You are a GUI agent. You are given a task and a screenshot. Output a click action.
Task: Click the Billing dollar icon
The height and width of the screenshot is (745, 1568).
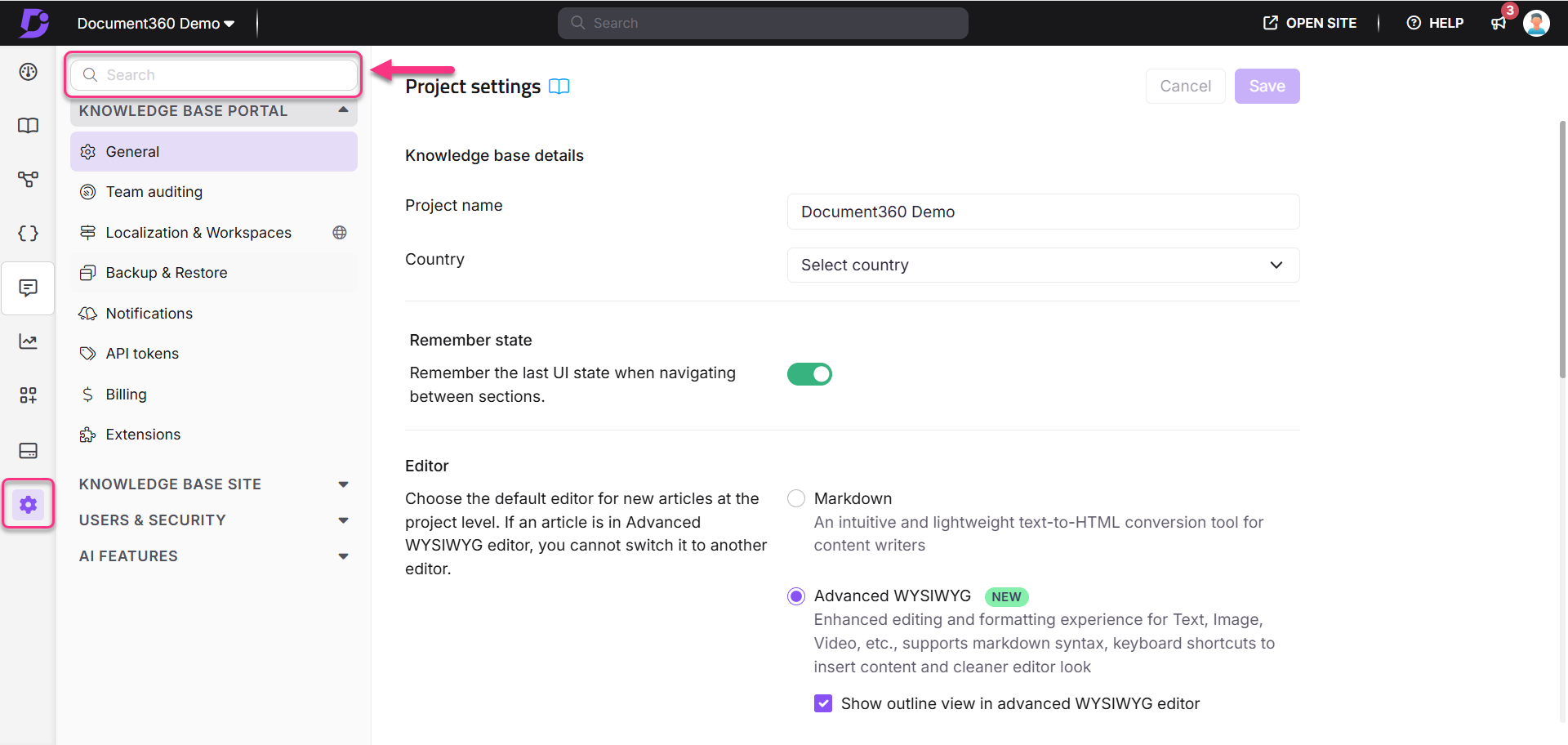pyautogui.click(x=88, y=395)
